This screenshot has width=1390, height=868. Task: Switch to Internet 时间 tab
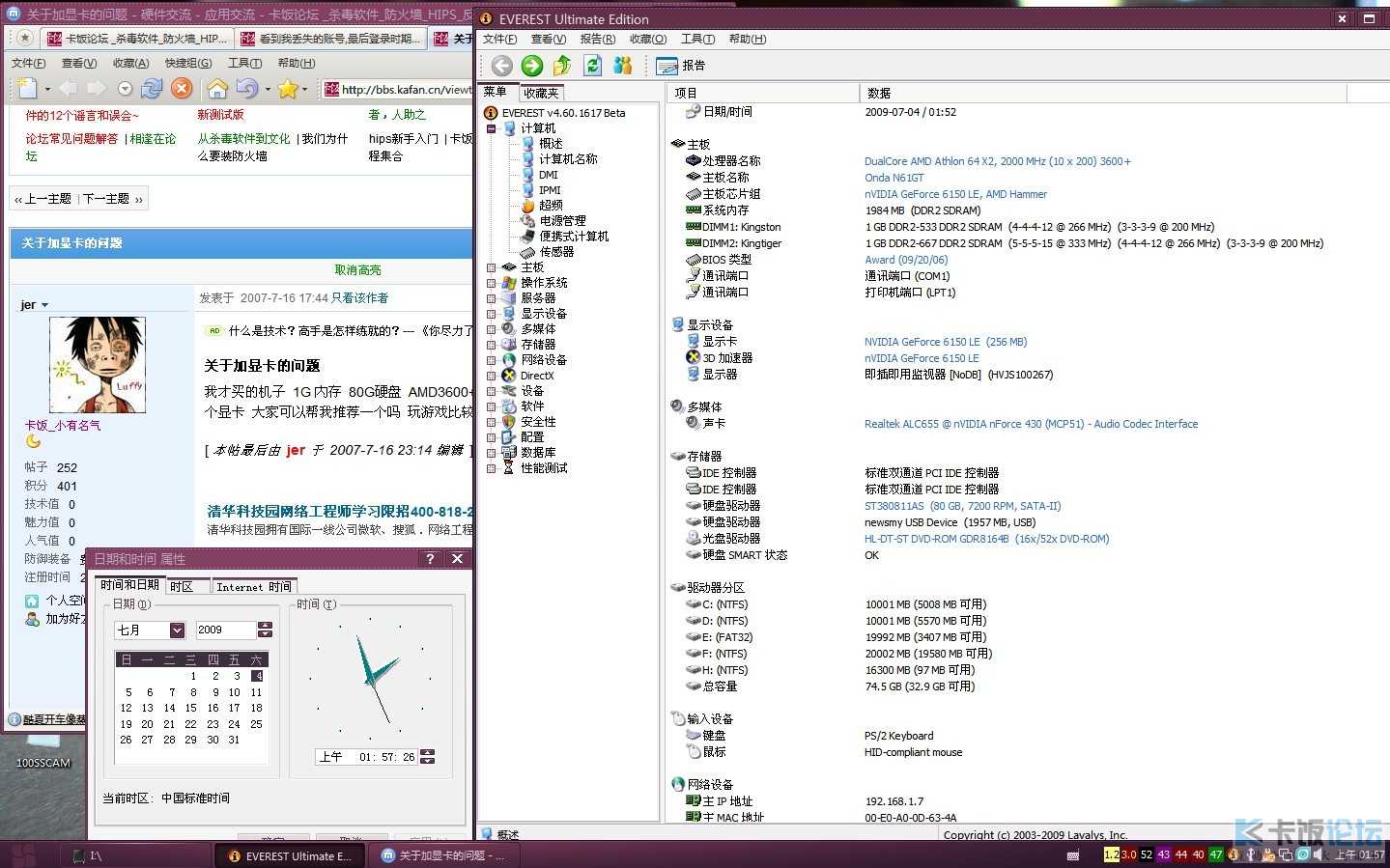253,587
